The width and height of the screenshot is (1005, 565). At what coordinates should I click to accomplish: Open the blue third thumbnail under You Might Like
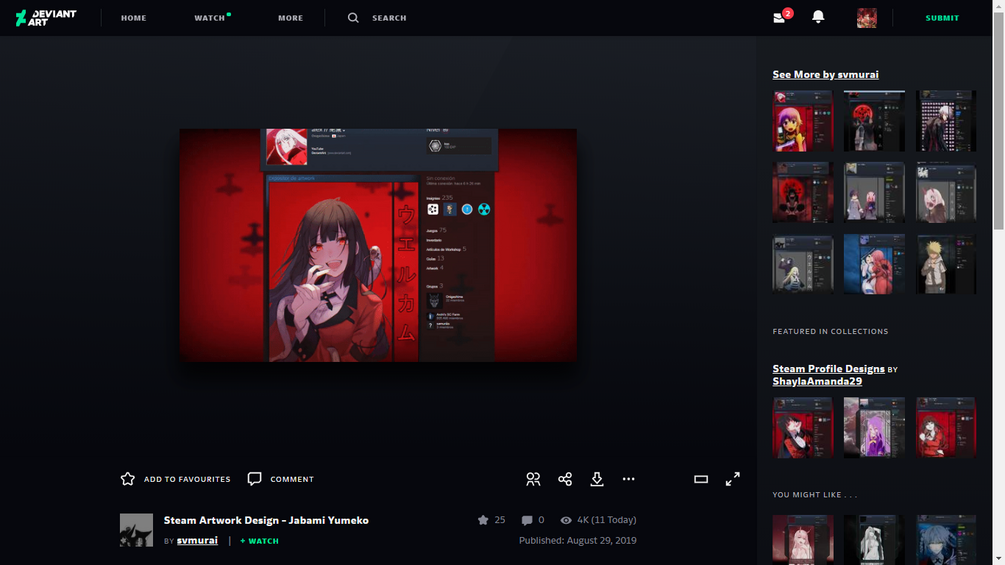pyautogui.click(x=946, y=540)
